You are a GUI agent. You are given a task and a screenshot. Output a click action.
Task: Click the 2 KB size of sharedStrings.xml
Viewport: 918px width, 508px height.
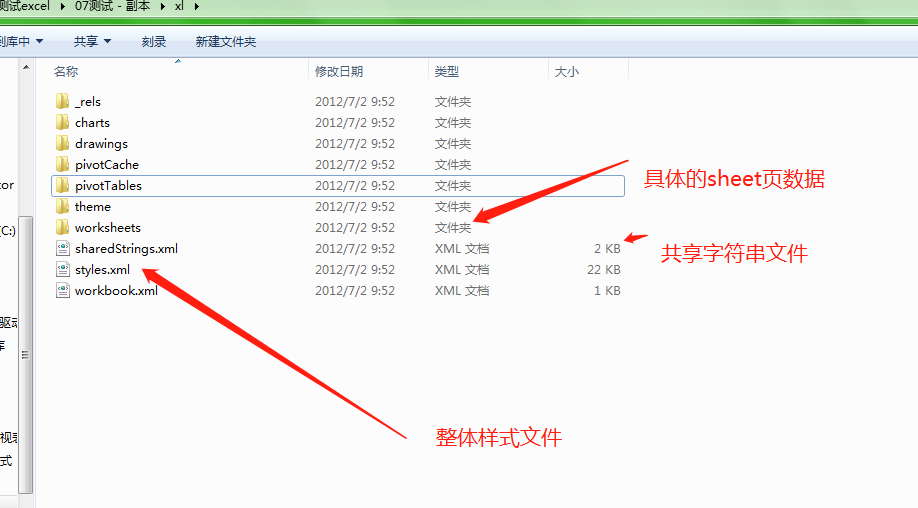[607, 249]
